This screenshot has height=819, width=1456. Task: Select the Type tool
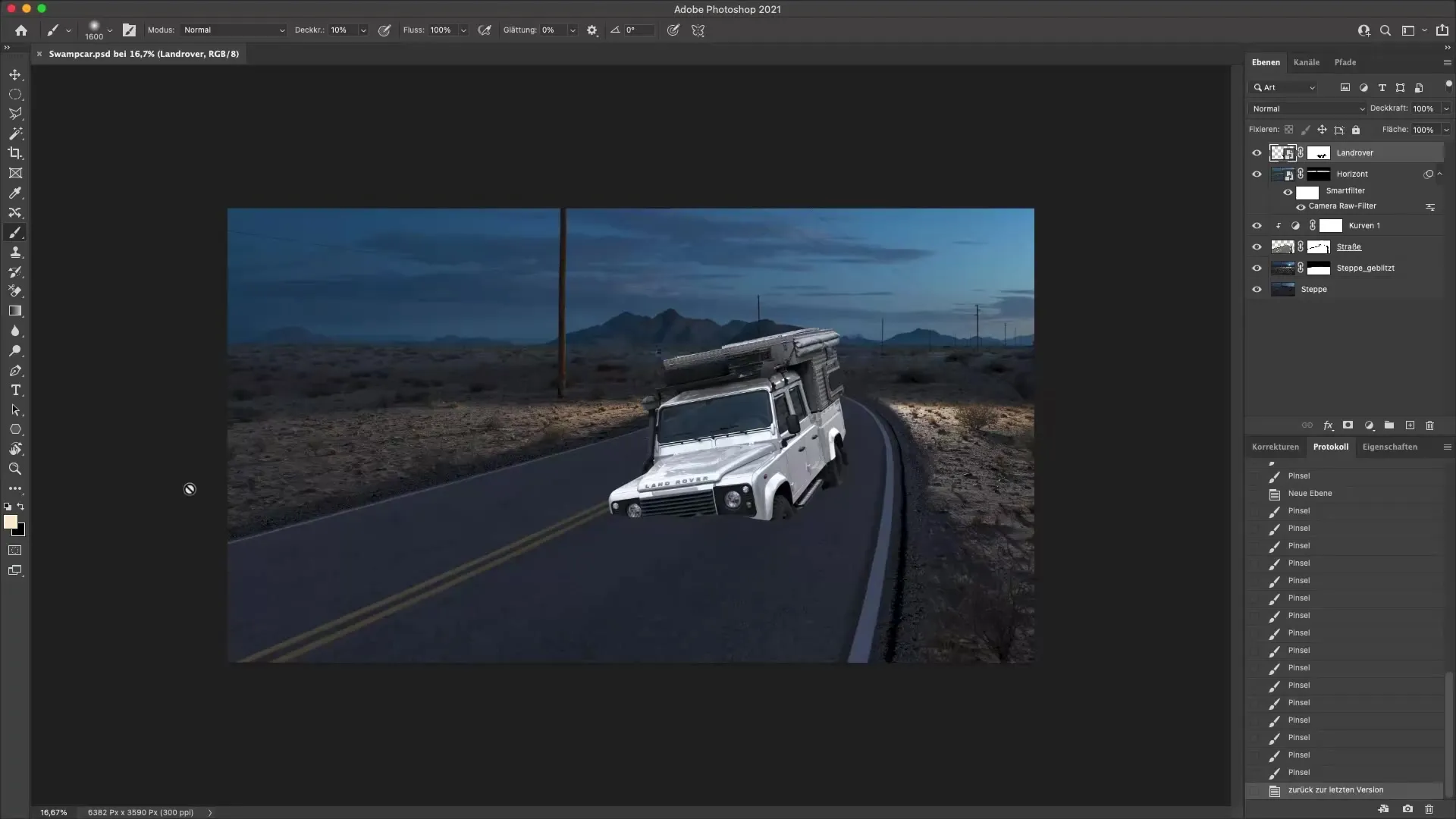pyautogui.click(x=15, y=390)
